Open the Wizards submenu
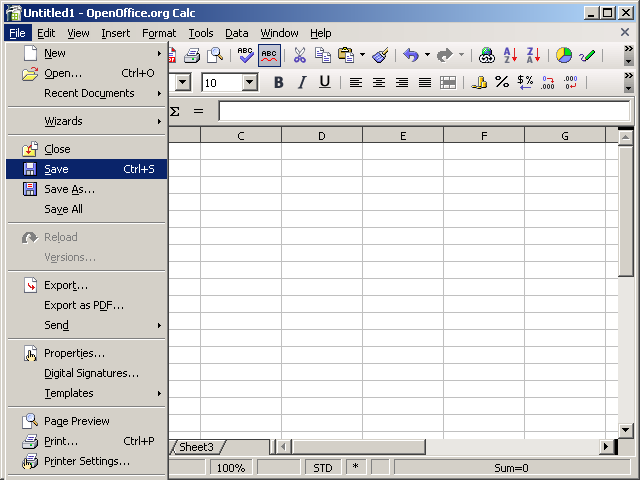 click(x=87, y=121)
